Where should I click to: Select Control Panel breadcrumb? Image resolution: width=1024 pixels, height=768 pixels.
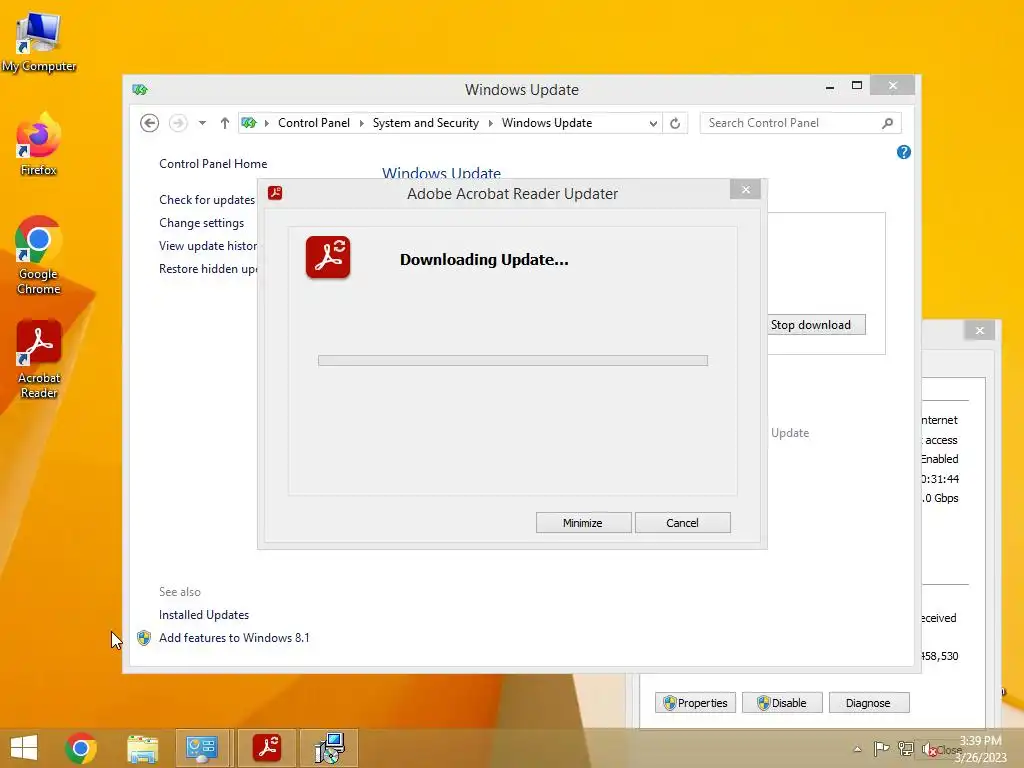click(x=313, y=123)
